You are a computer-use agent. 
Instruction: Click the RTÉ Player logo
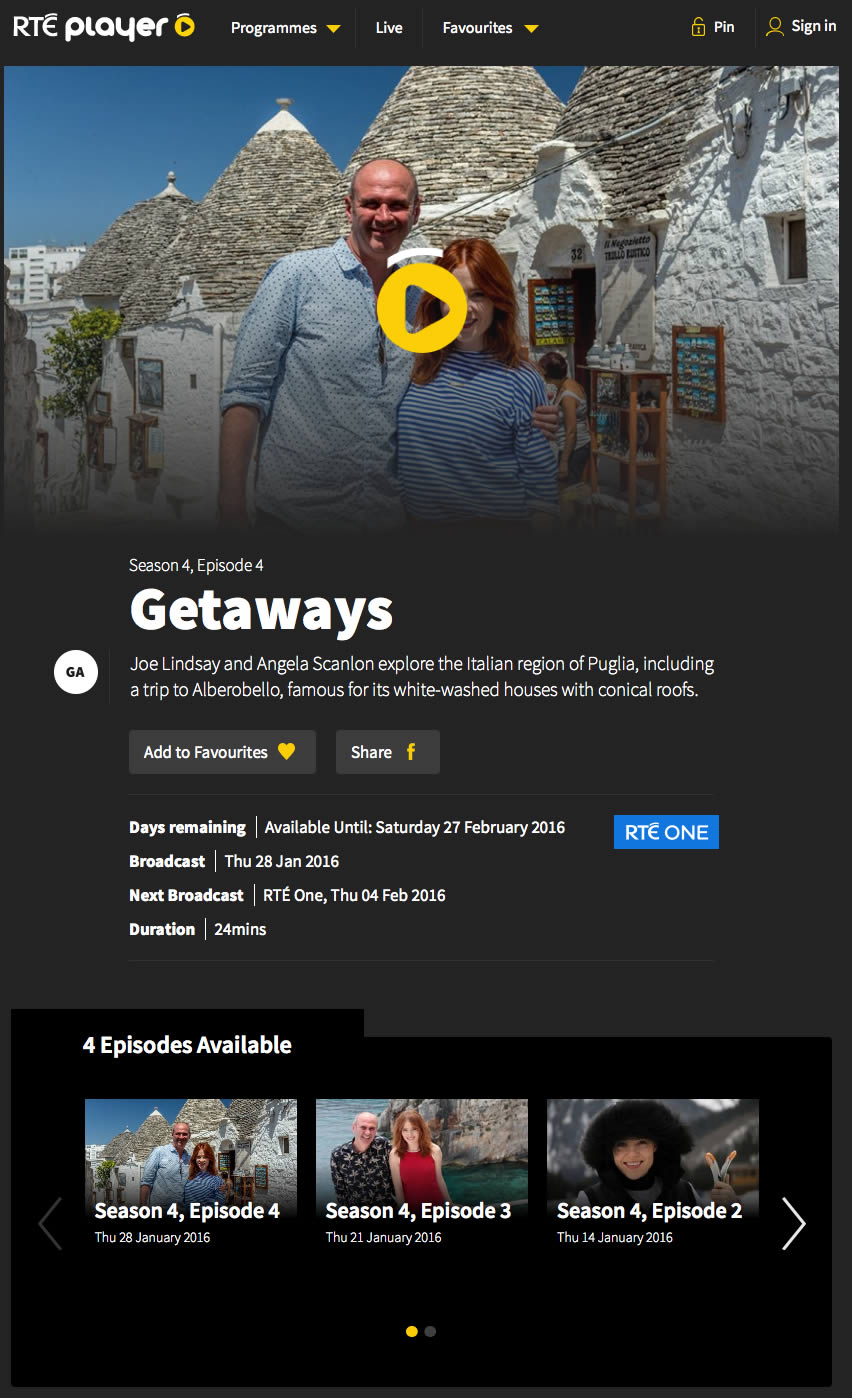[104, 27]
